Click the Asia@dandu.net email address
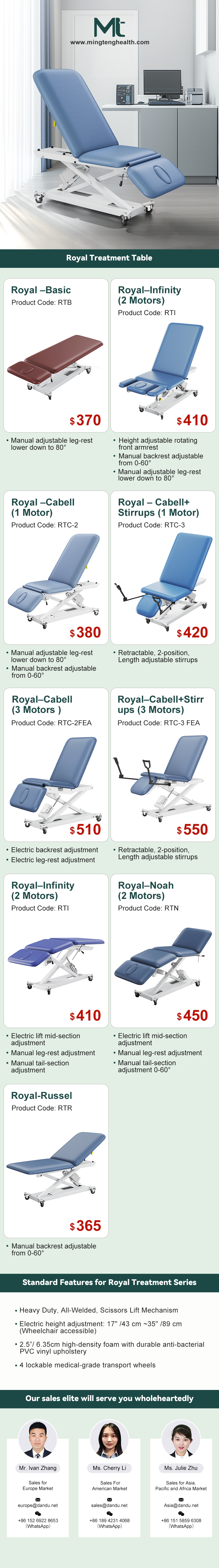The image size is (219, 1568). [181, 1505]
